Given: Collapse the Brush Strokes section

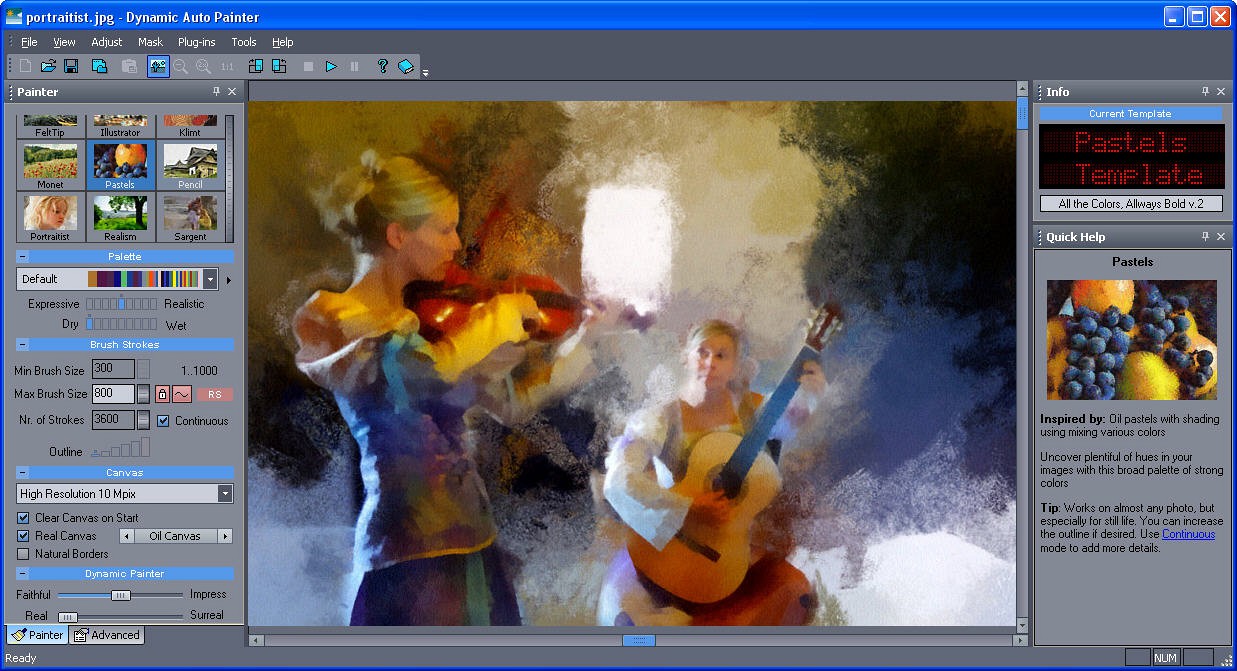Looking at the screenshot, I should click(22, 345).
